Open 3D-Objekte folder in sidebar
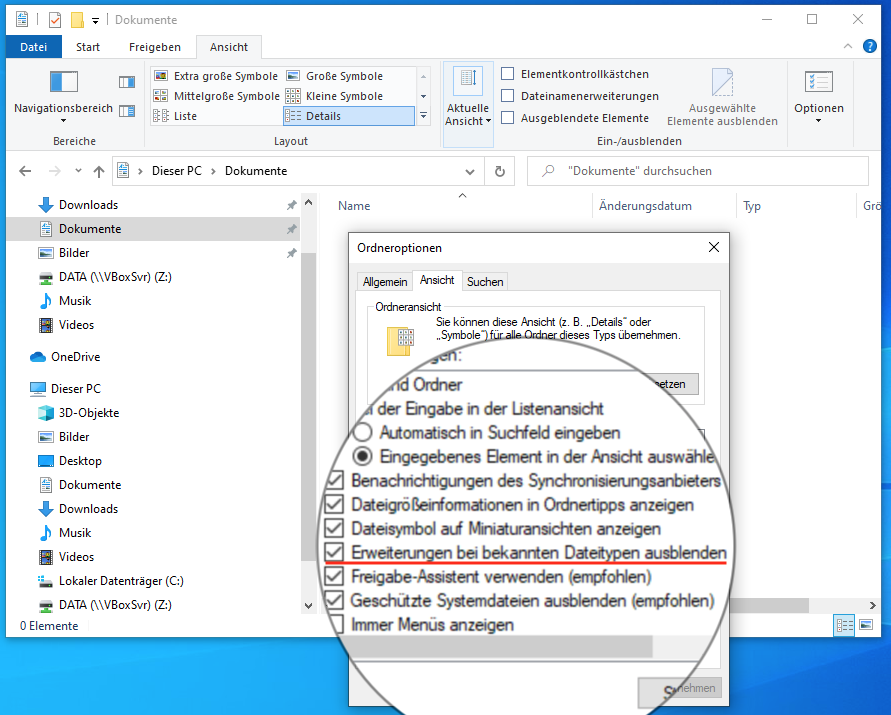This screenshot has width=891, height=715. (88, 413)
